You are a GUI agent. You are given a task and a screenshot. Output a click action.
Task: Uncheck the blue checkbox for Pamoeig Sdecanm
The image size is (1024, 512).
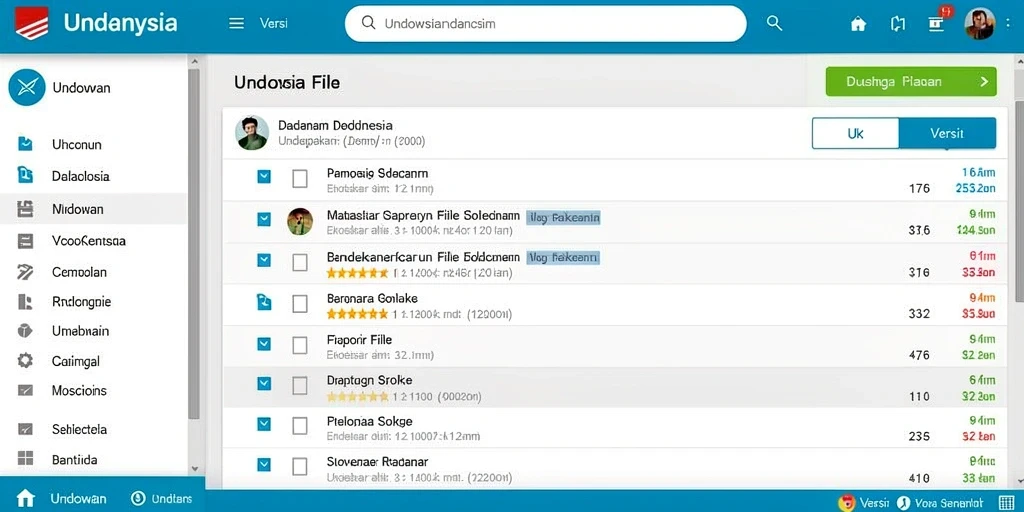[264, 176]
